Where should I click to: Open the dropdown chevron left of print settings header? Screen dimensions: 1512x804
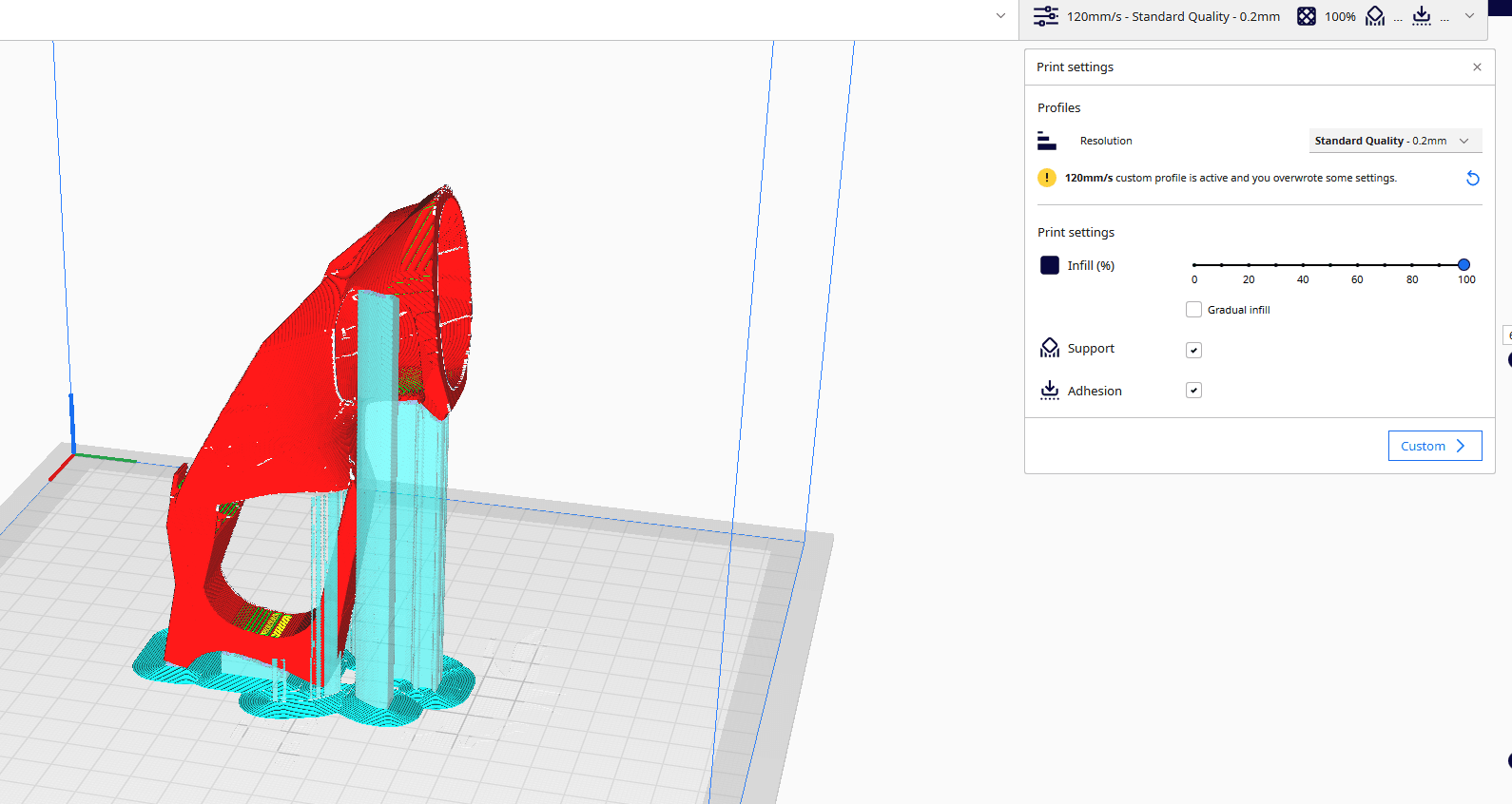click(x=1000, y=16)
